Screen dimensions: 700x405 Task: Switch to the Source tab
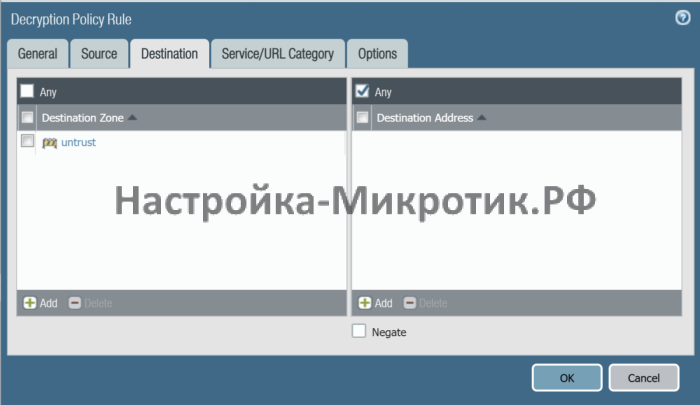tap(99, 54)
